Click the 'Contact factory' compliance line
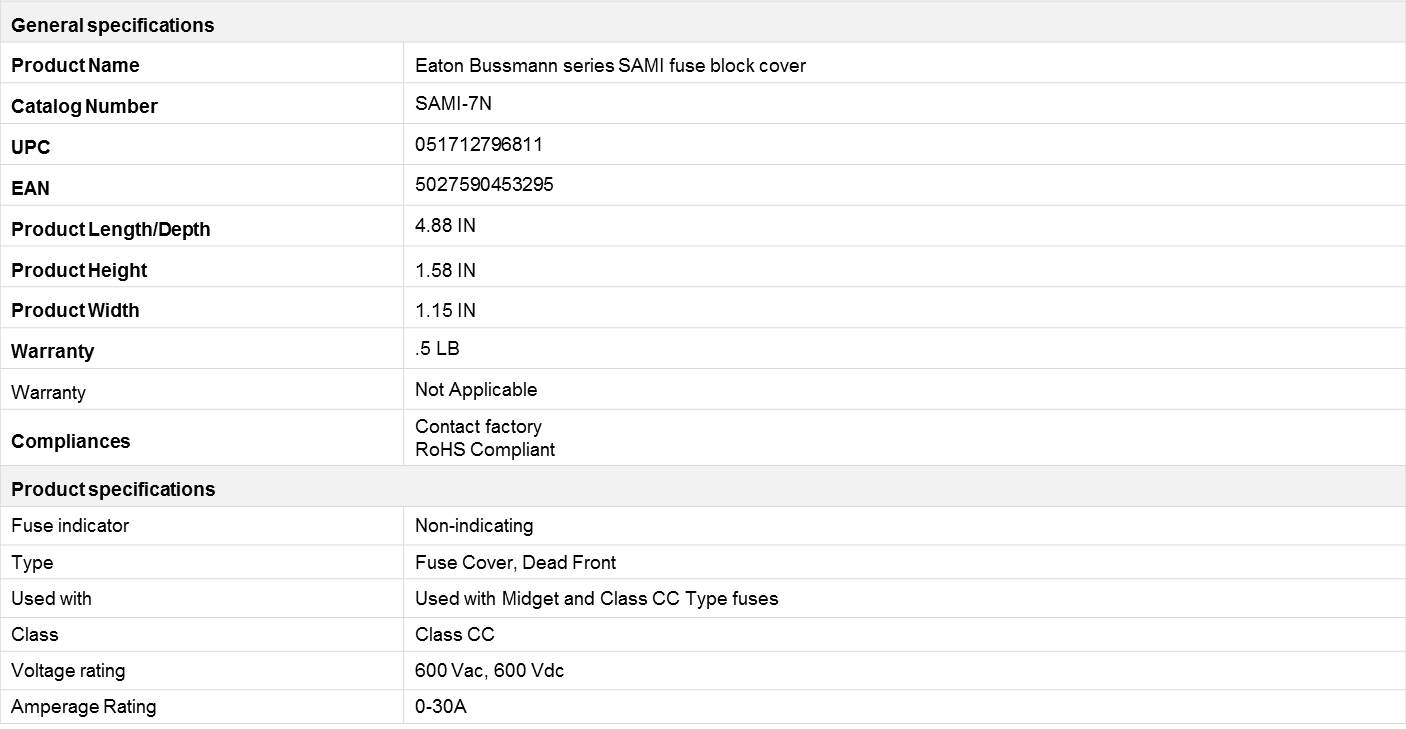Screen dimensions: 1406x729 pos(478,427)
